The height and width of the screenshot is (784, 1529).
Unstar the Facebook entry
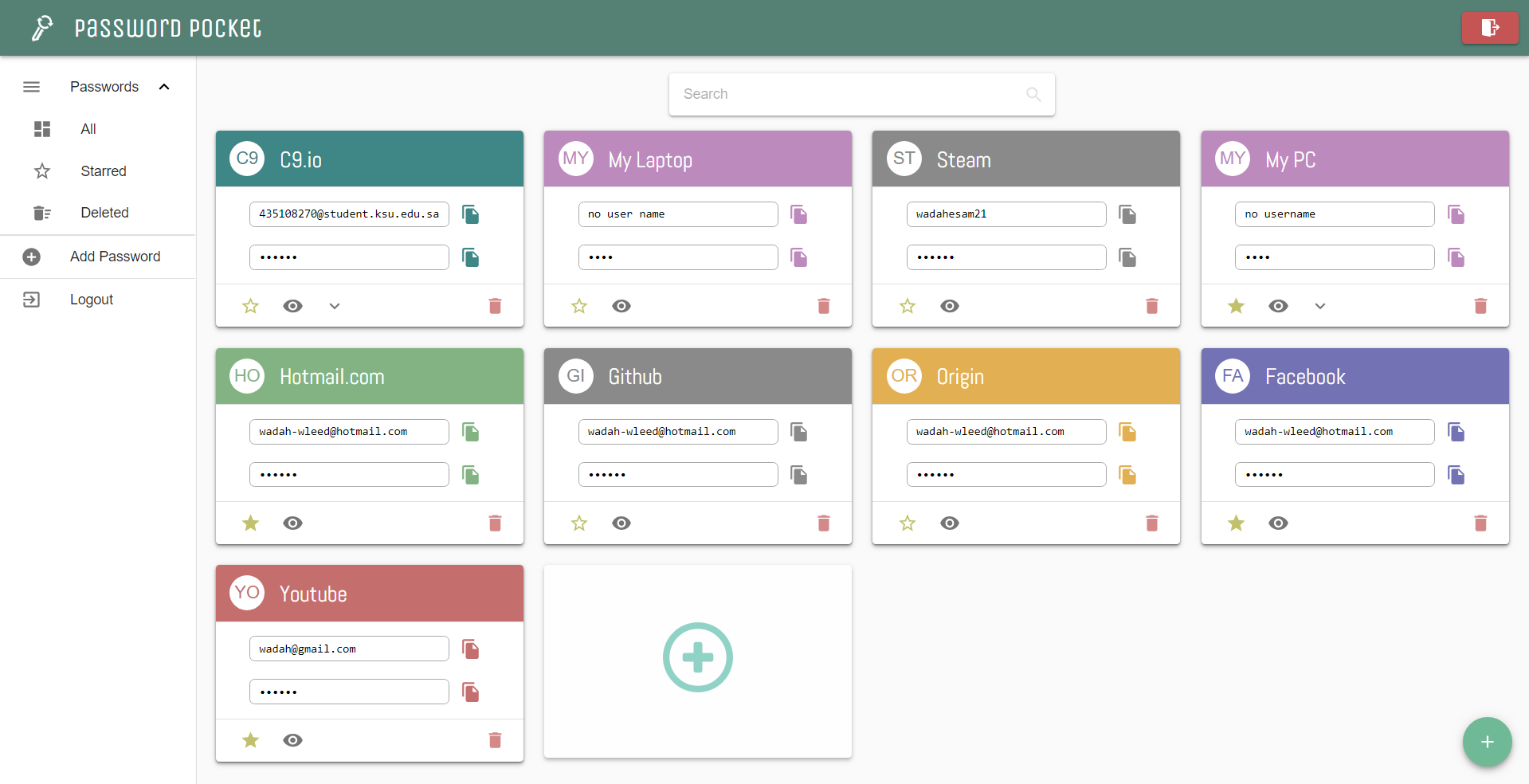1236,523
